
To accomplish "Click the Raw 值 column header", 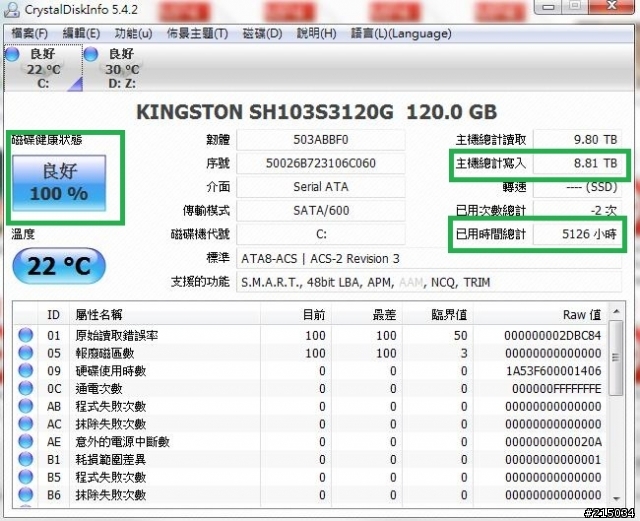I will tap(540, 315).
